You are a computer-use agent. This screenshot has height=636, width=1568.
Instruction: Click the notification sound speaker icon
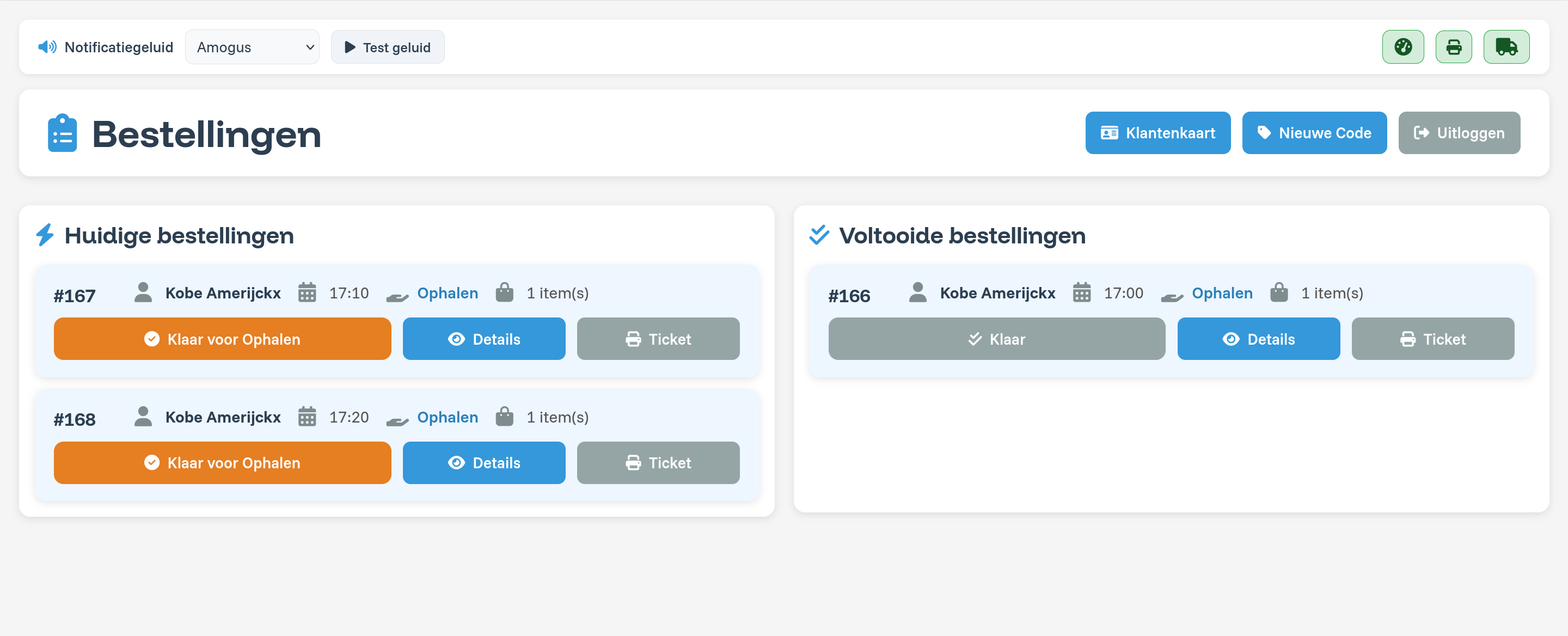click(x=47, y=47)
